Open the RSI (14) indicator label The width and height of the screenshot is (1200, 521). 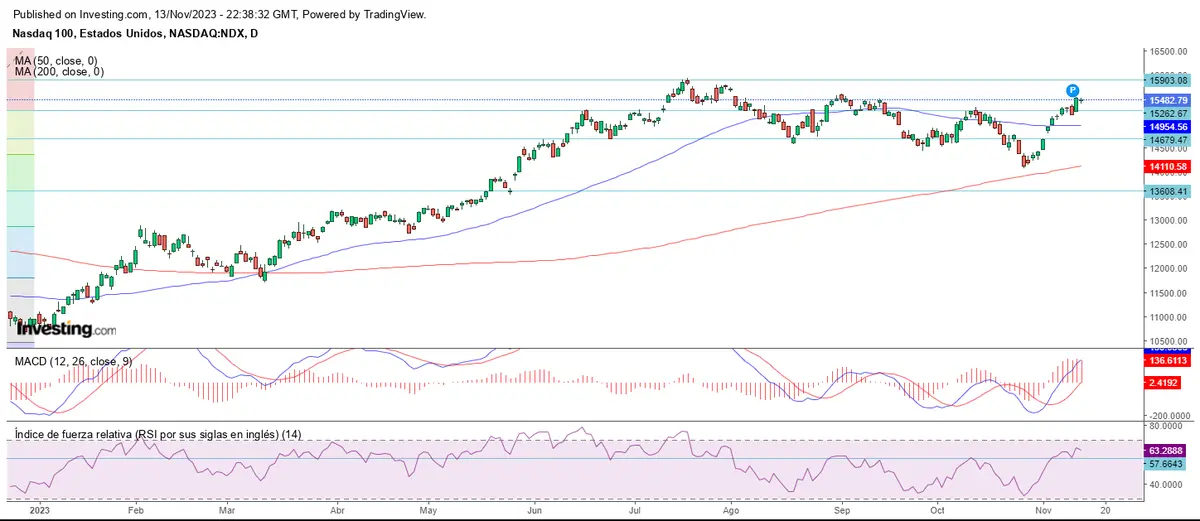pos(157,435)
